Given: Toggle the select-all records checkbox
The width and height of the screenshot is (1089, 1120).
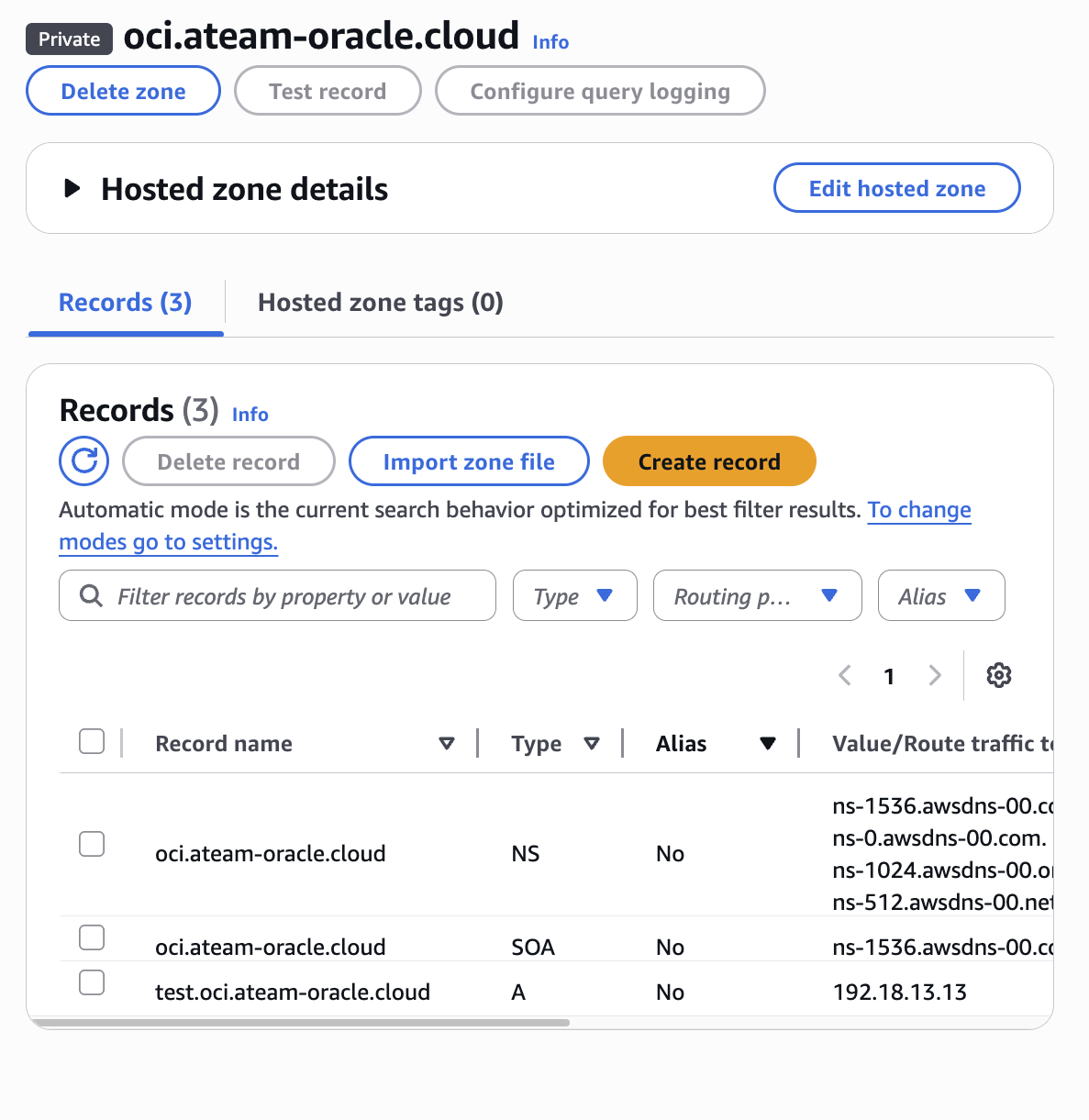Looking at the screenshot, I should (92, 741).
